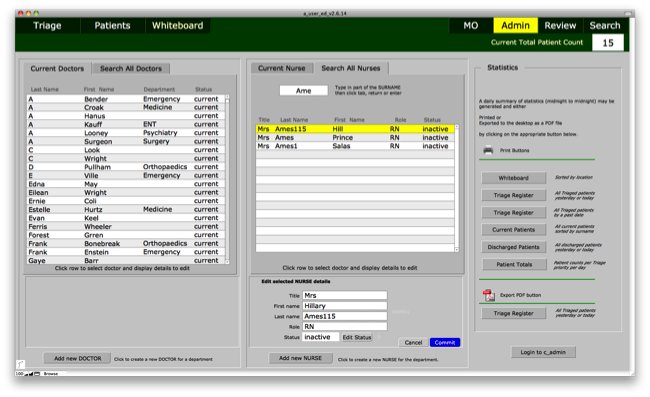Export the Triage Register to PDF
The width and height of the screenshot is (650, 397).
coord(514,314)
